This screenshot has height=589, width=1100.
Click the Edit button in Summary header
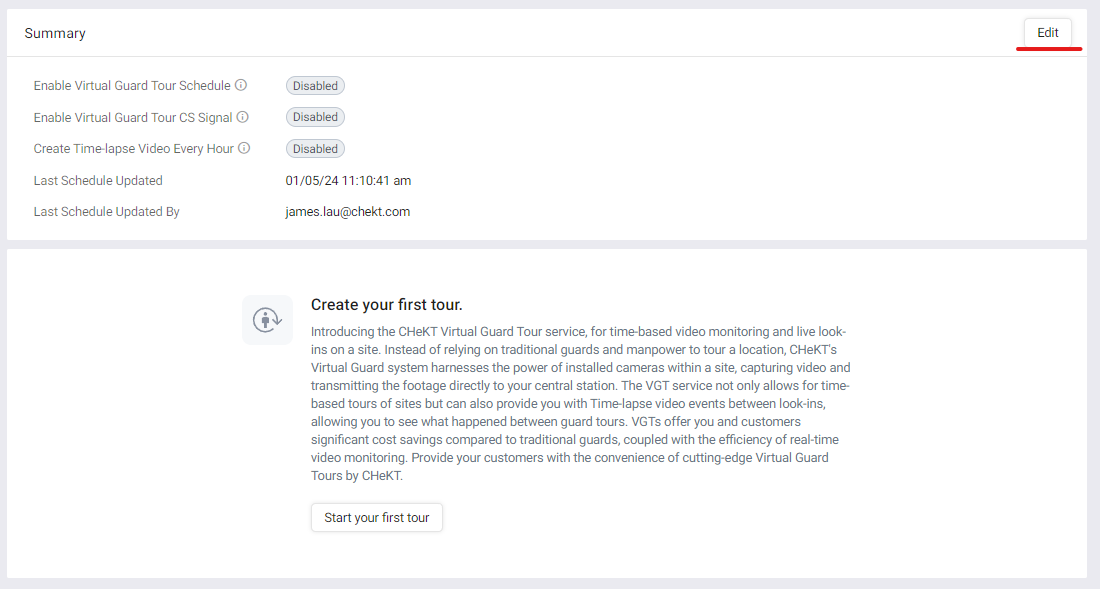1047,32
